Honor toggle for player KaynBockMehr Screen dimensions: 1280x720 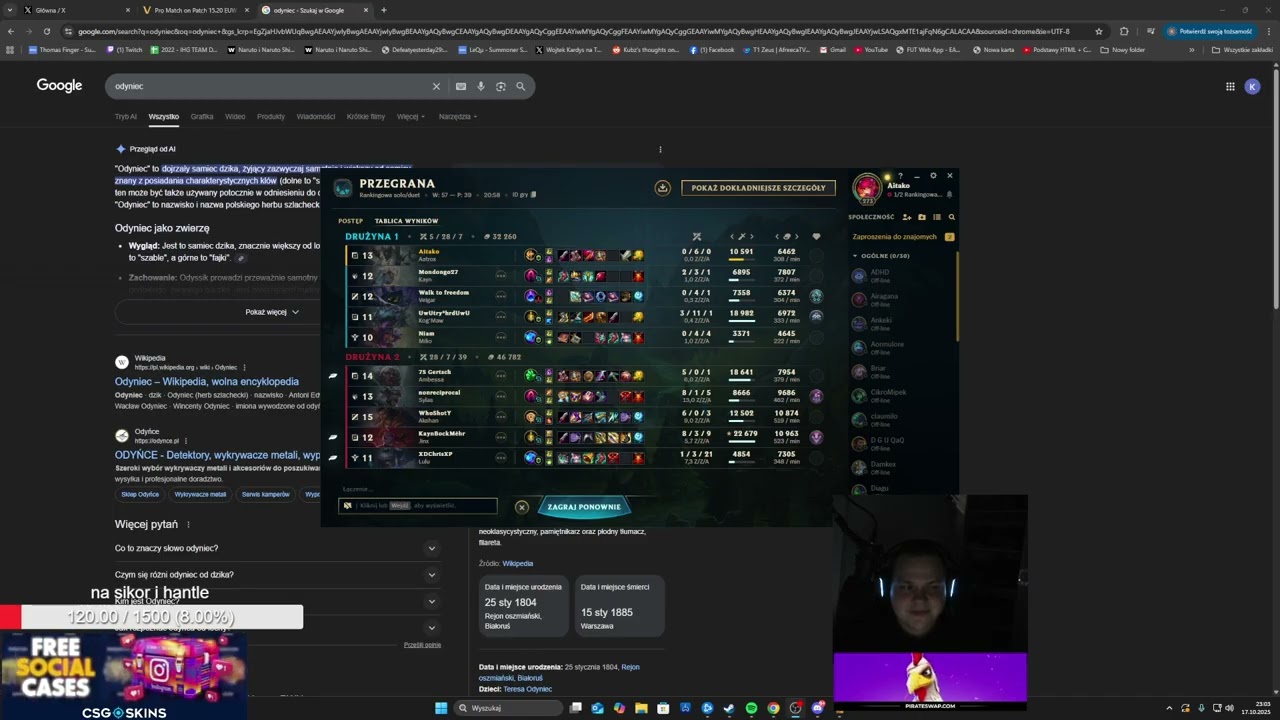[816, 437]
